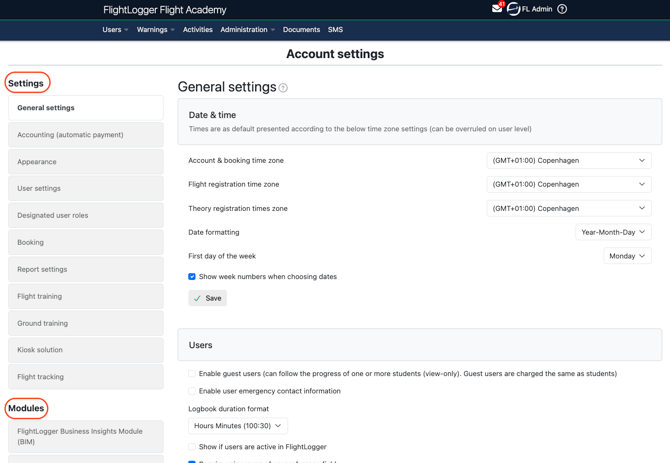Click the Account settings page heading
The width and height of the screenshot is (670, 463).
(335, 54)
